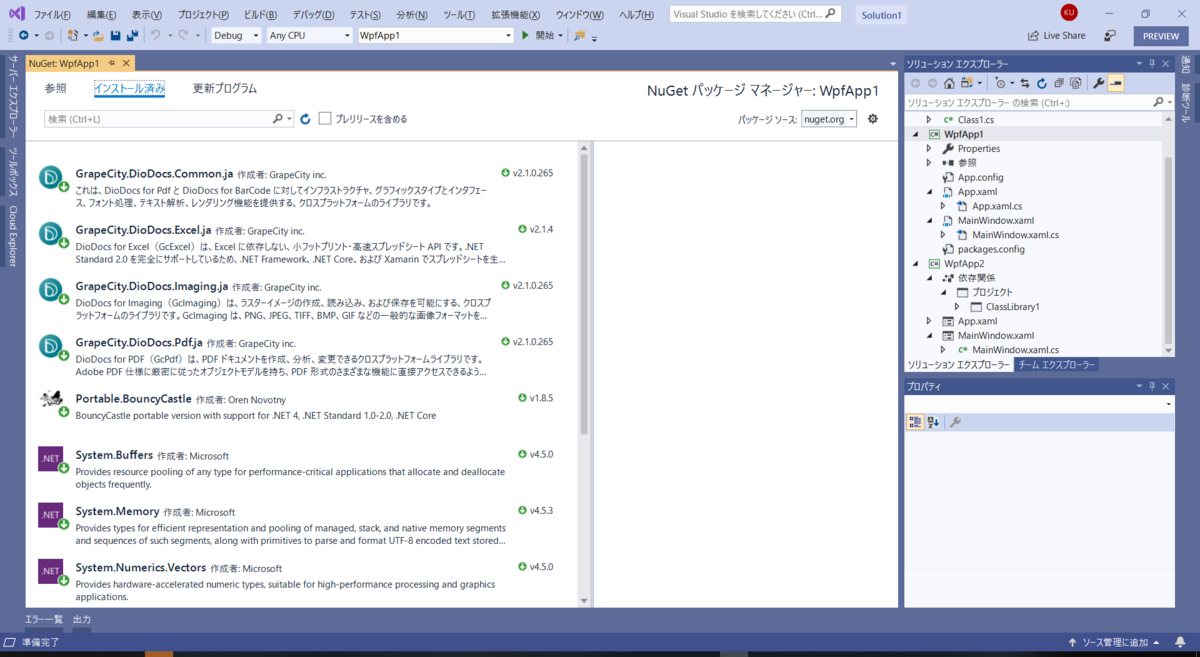Image resolution: width=1200 pixels, height=657 pixels.
Task: Click the Live Share button
Action: coord(1057,35)
